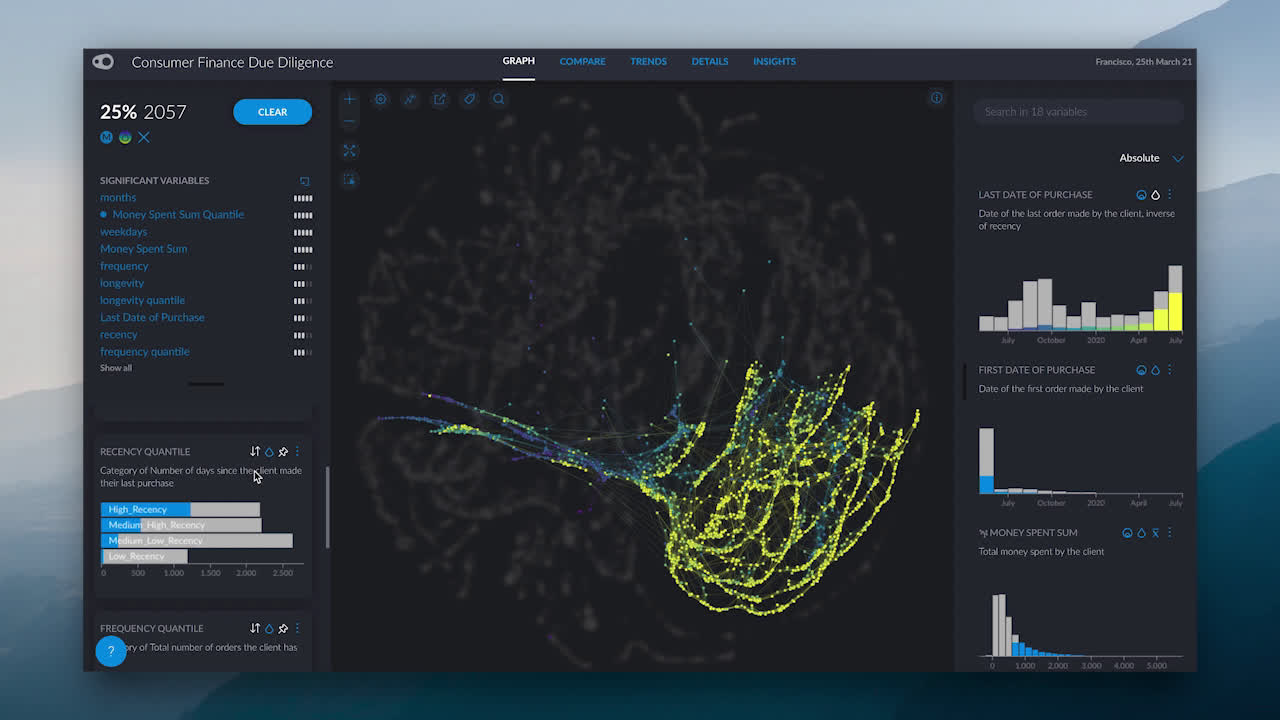Click the blue M selection badge icon
1280x720 pixels.
[106, 137]
